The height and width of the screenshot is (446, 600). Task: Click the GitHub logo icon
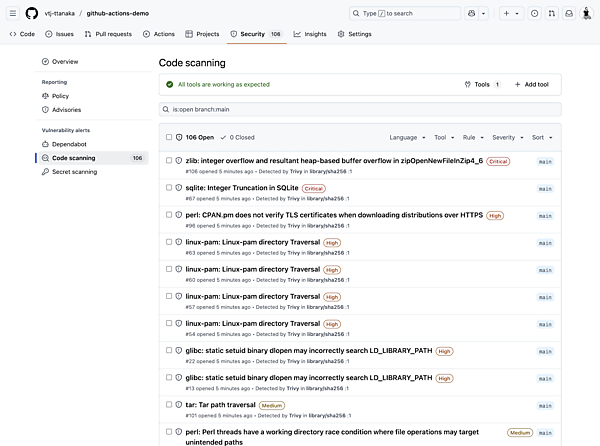pyautogui.click(x=33, y=13)
